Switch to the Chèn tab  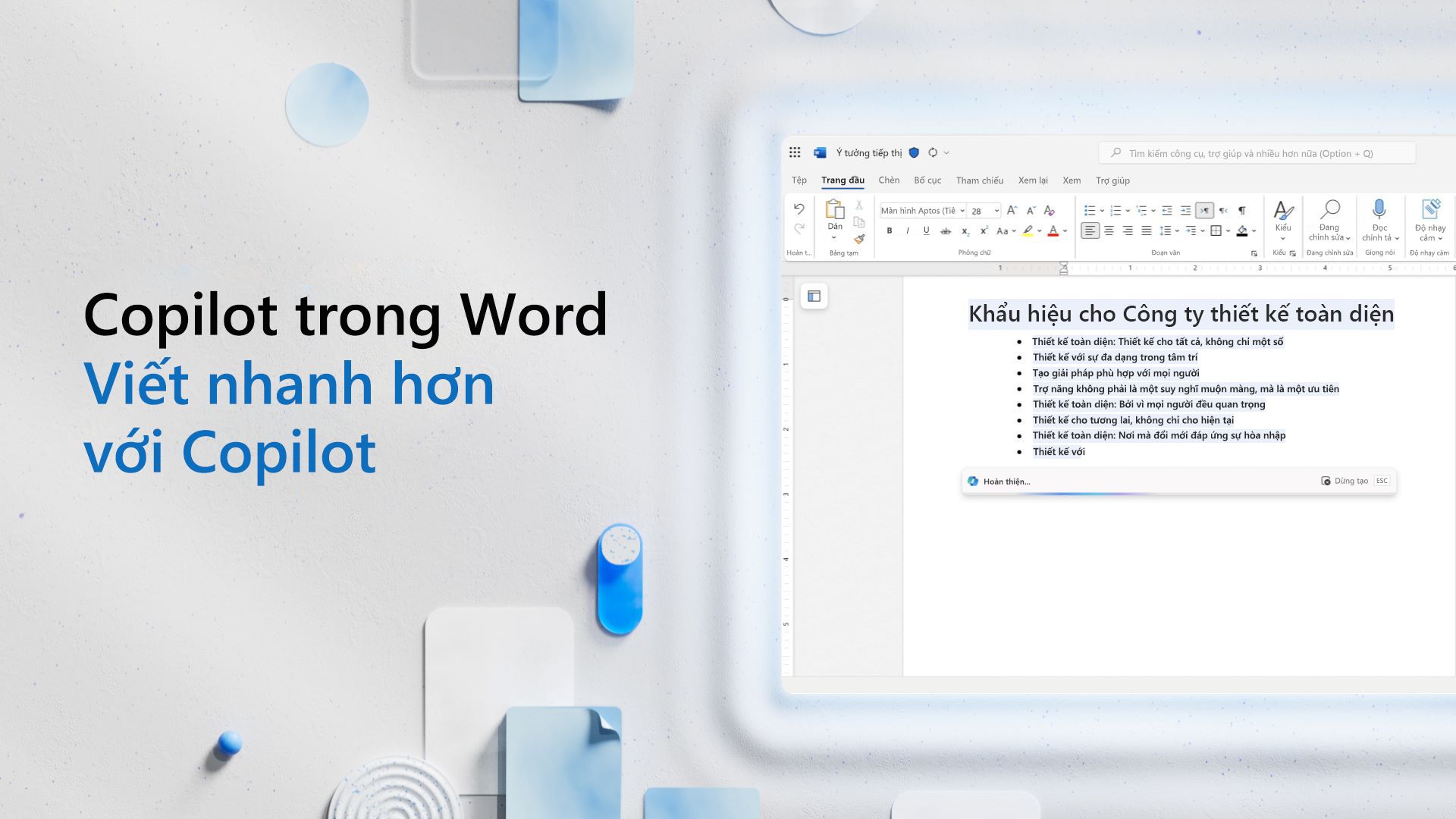coord(889,180)
